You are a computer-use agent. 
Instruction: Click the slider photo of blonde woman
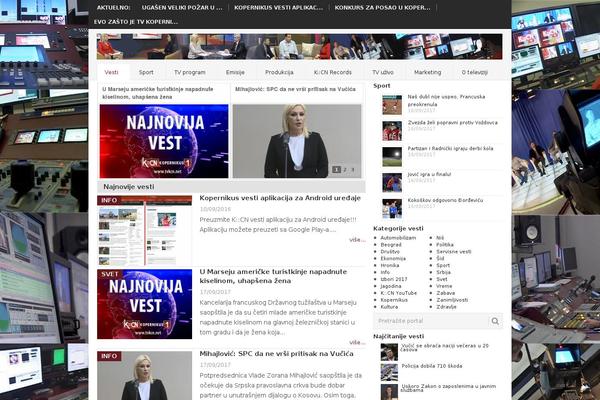coord(297,141)
